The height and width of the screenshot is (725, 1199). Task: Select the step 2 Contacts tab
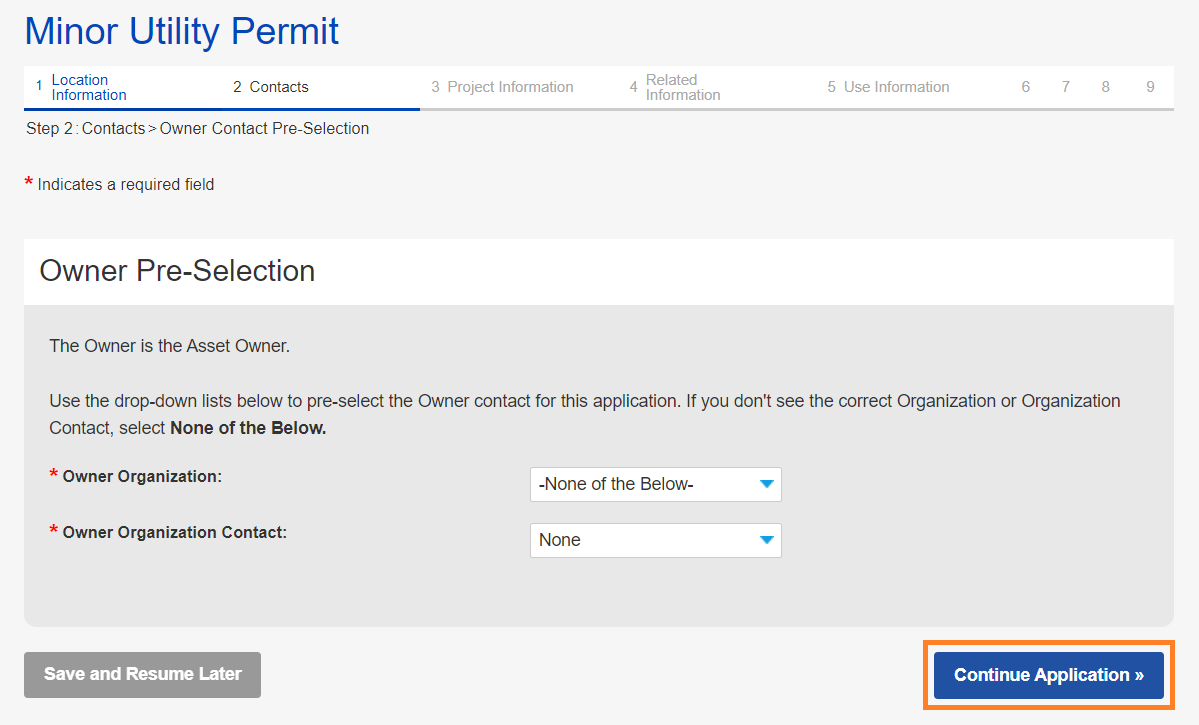278,87
